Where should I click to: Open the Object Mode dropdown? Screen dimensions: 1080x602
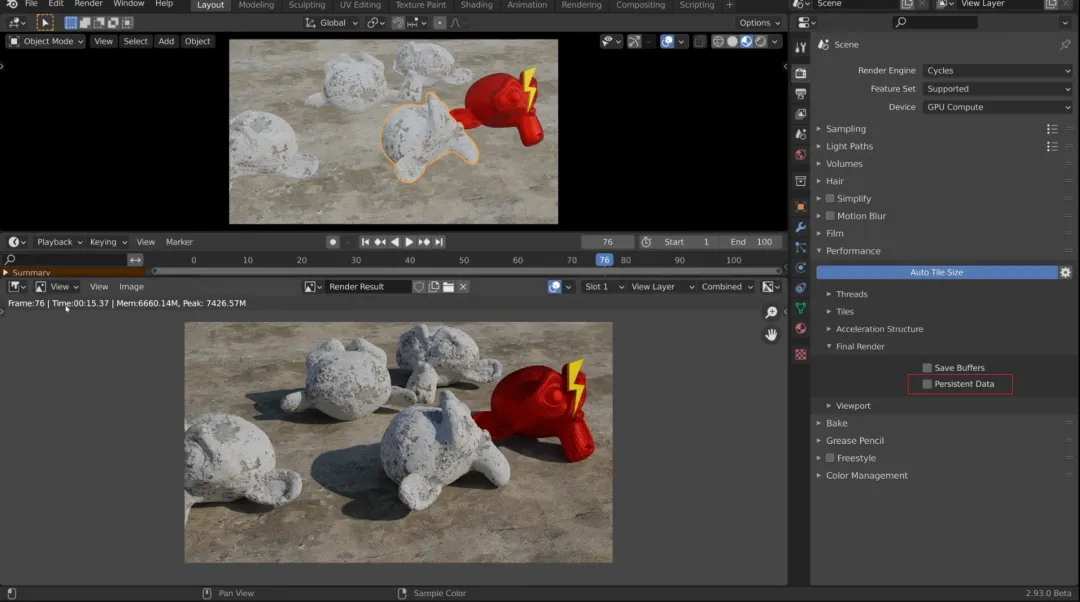46,41
